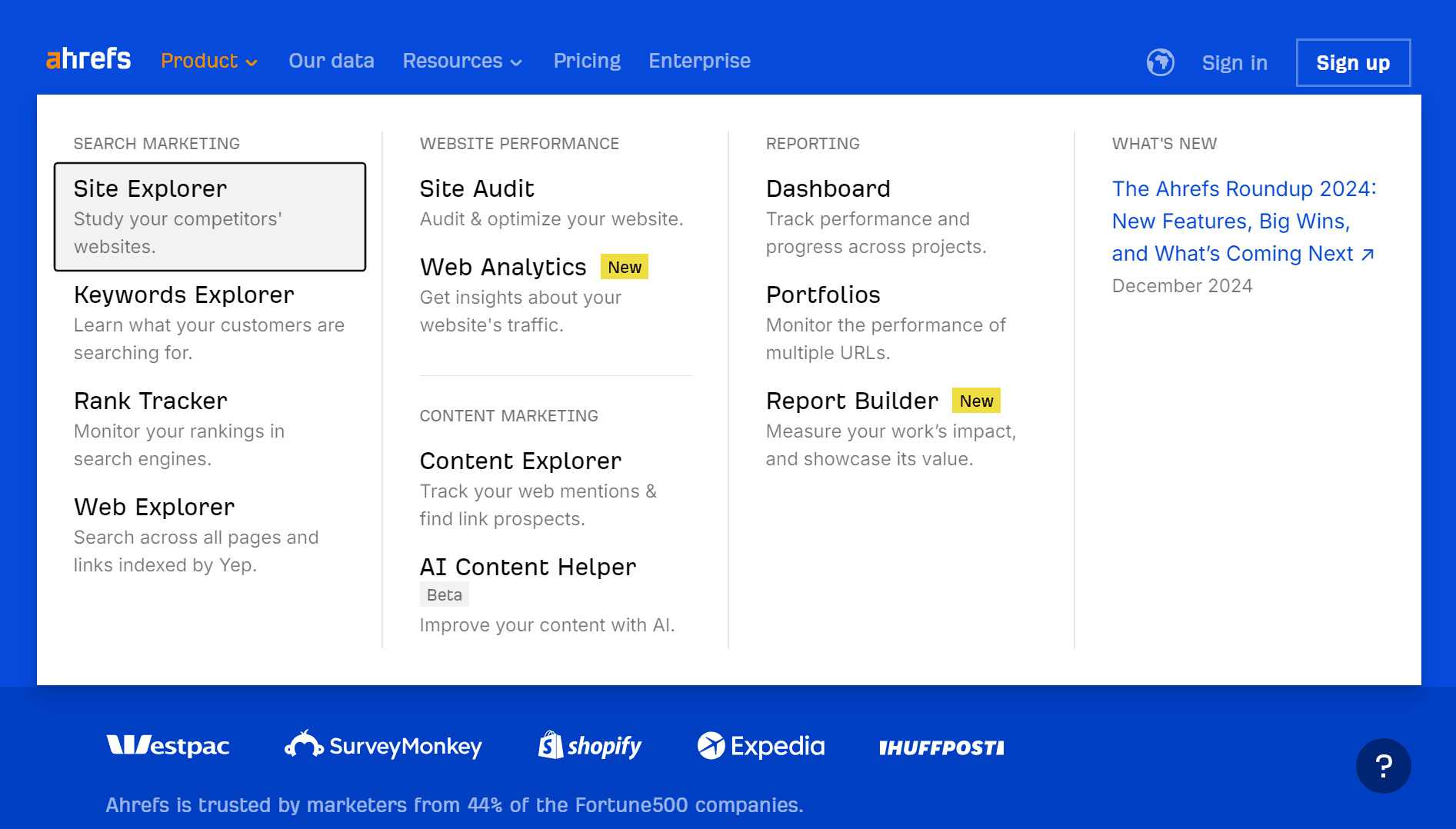Screen dimensions: 1456x829
Task: Collapse the Product dropdown menu
Action: (209, 61)
